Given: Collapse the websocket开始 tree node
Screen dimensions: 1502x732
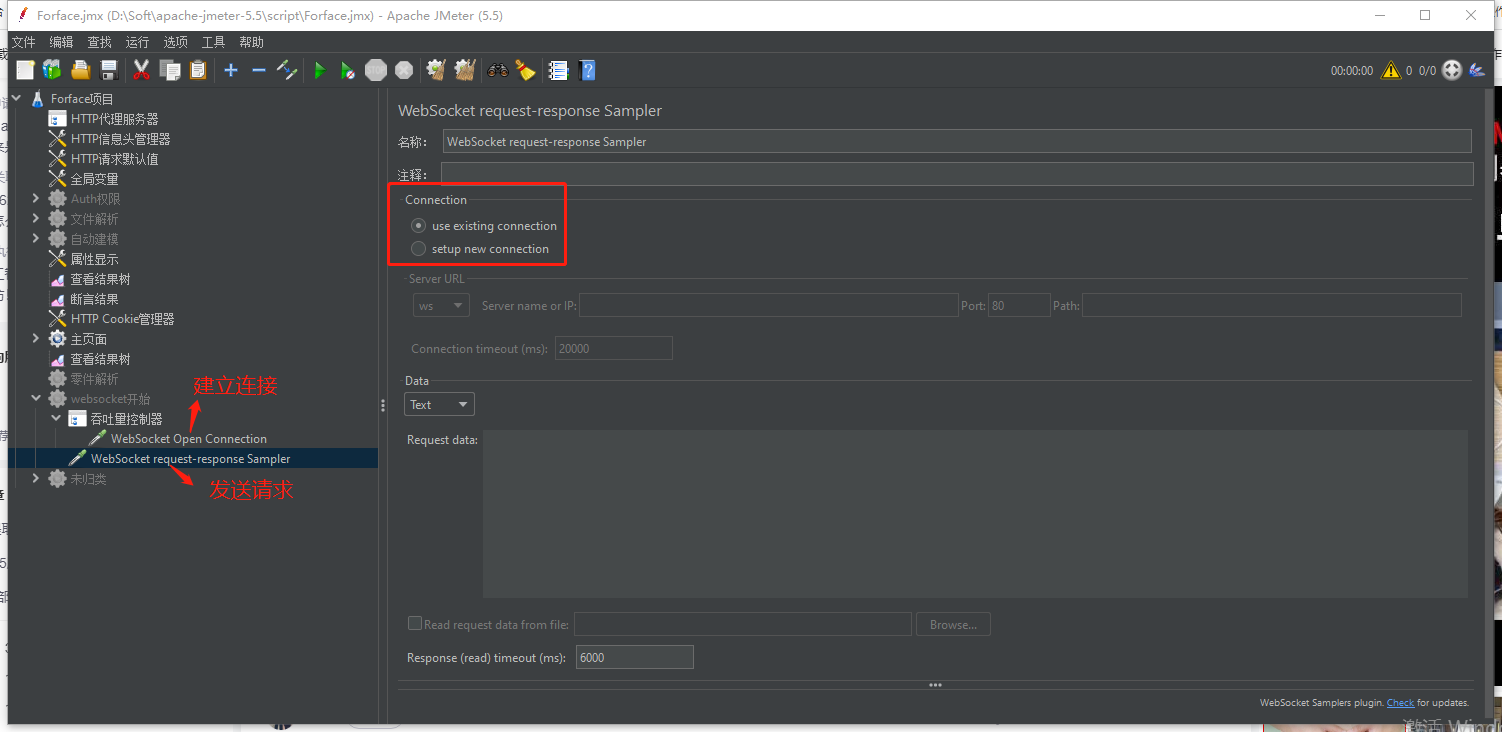Looking at the screenshot, I should click(x=36, y=399).
